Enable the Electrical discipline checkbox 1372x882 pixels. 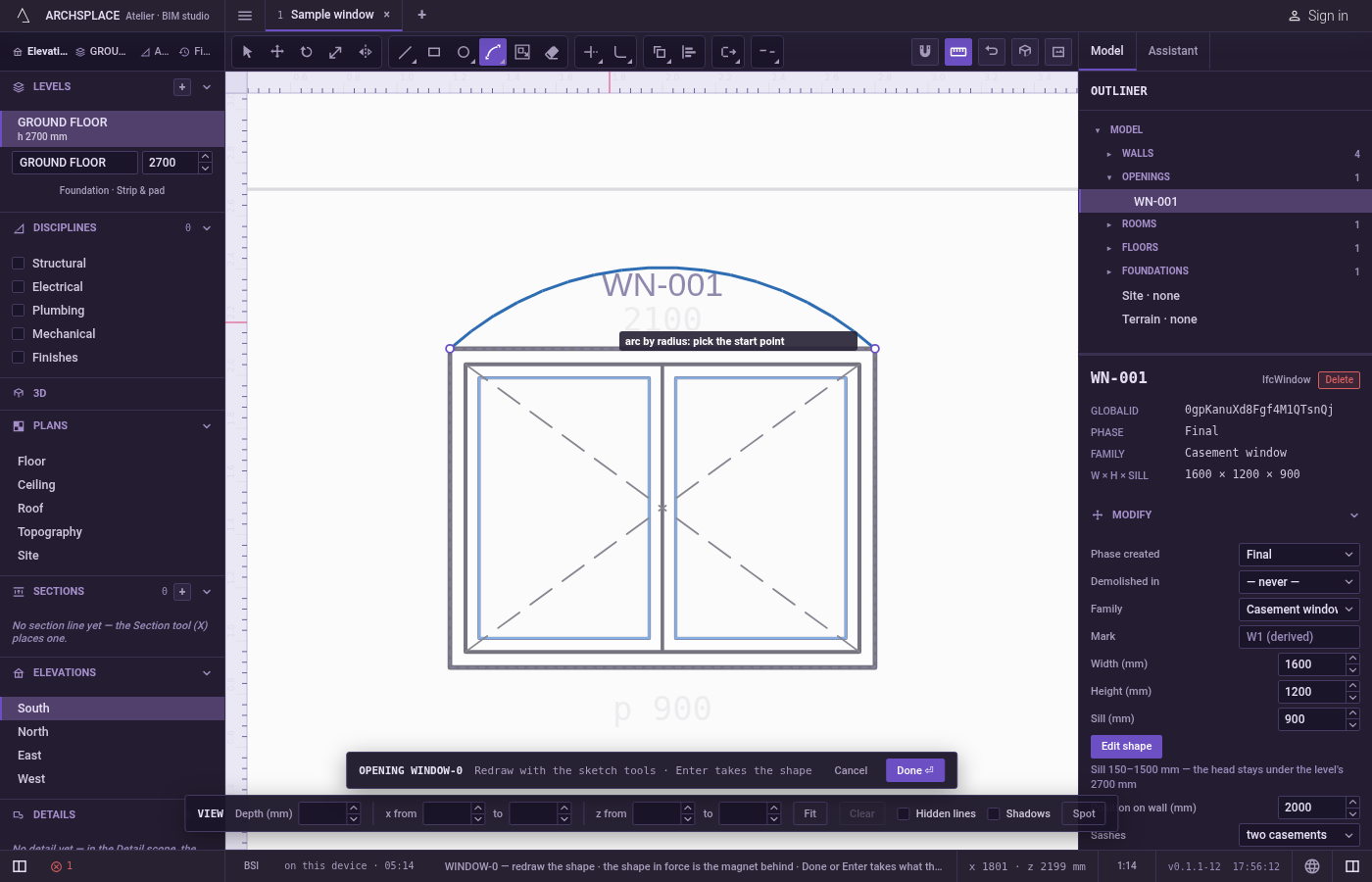(x=18, y=286)
